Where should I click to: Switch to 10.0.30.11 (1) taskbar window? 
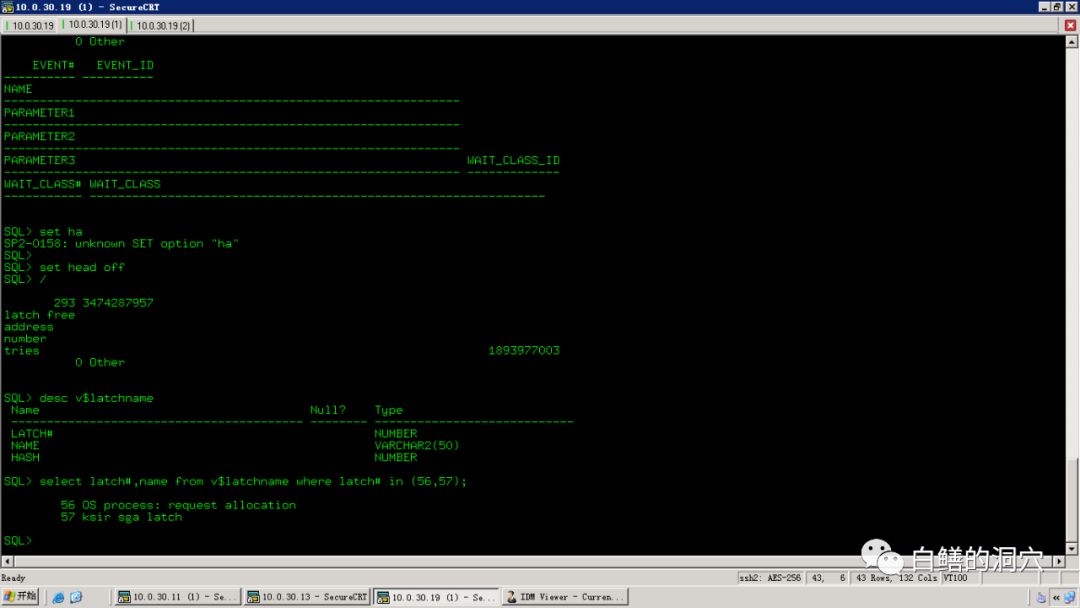[177, 597]
